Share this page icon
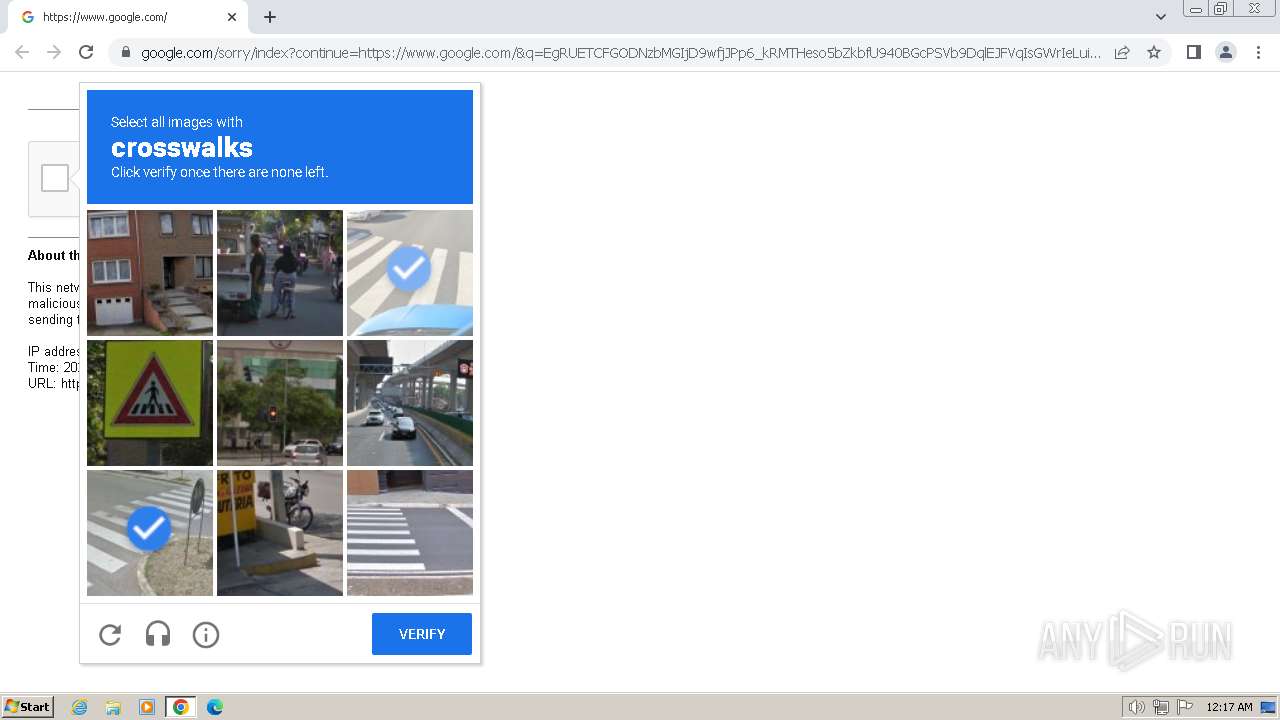 point(1122,52)
